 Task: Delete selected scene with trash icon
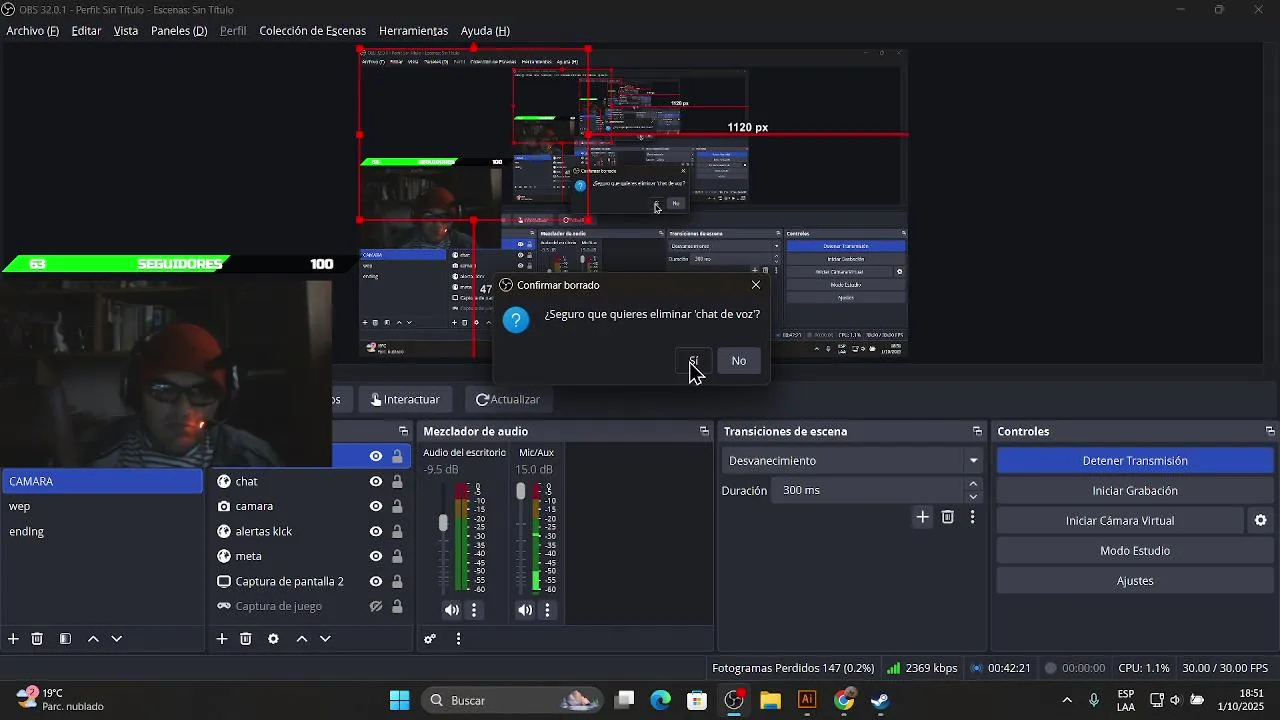click(x=37, y=639)
